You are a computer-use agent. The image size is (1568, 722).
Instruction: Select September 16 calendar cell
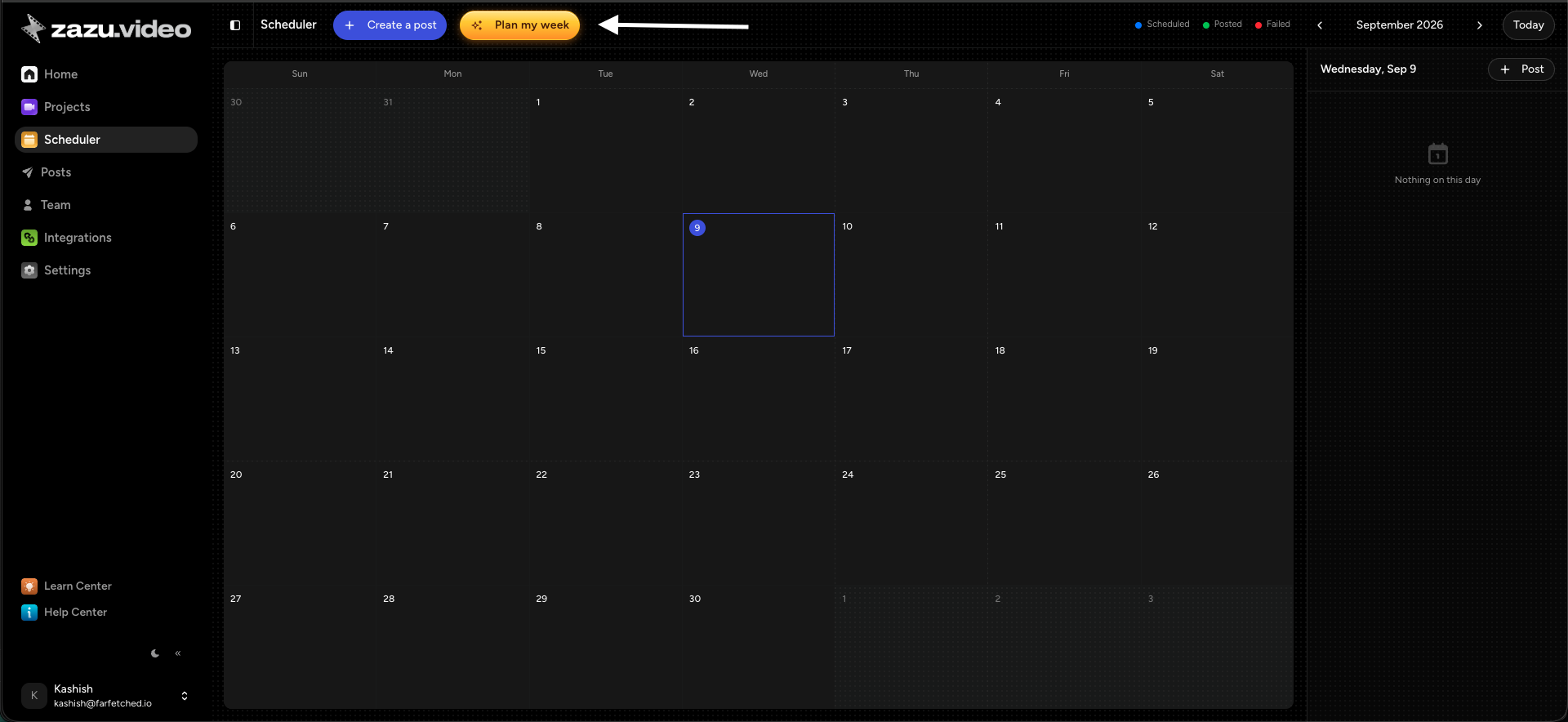click(x=759, y=399)
